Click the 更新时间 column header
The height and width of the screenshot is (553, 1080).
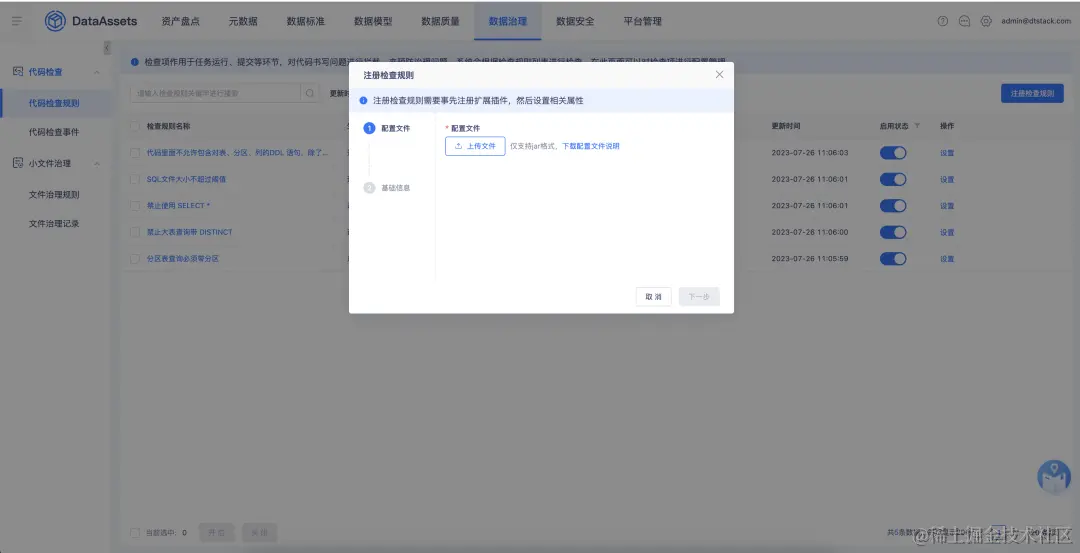[x=786, y=126]
